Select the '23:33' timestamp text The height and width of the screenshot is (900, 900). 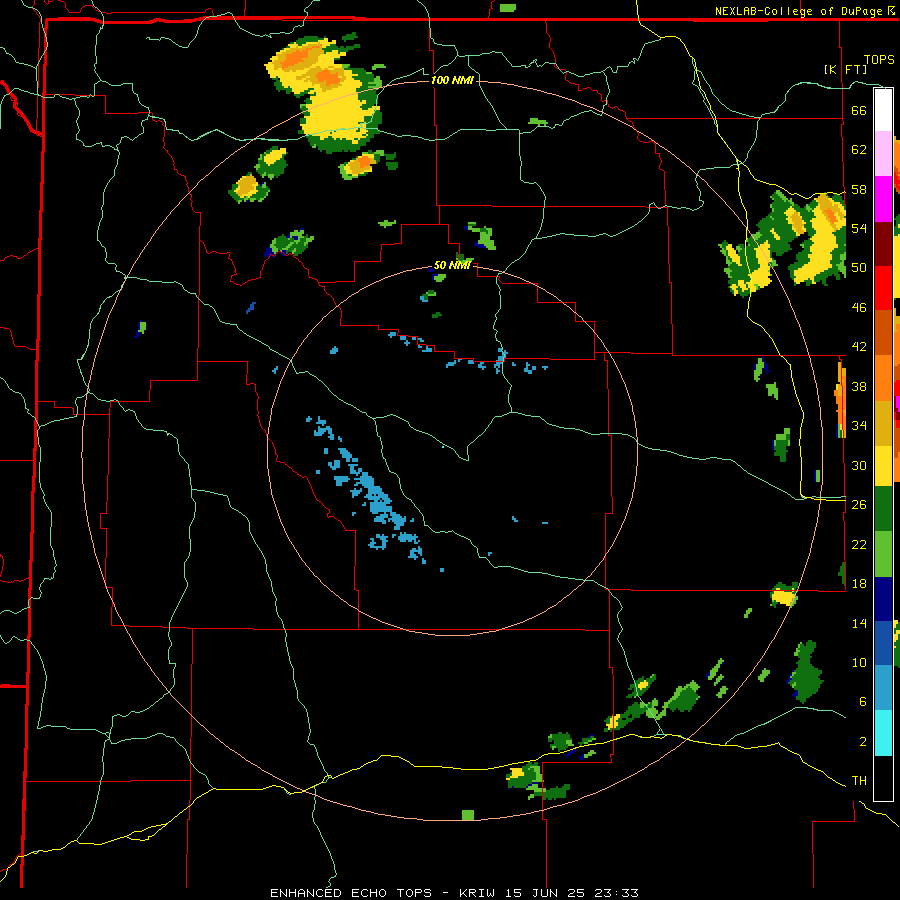616,893
